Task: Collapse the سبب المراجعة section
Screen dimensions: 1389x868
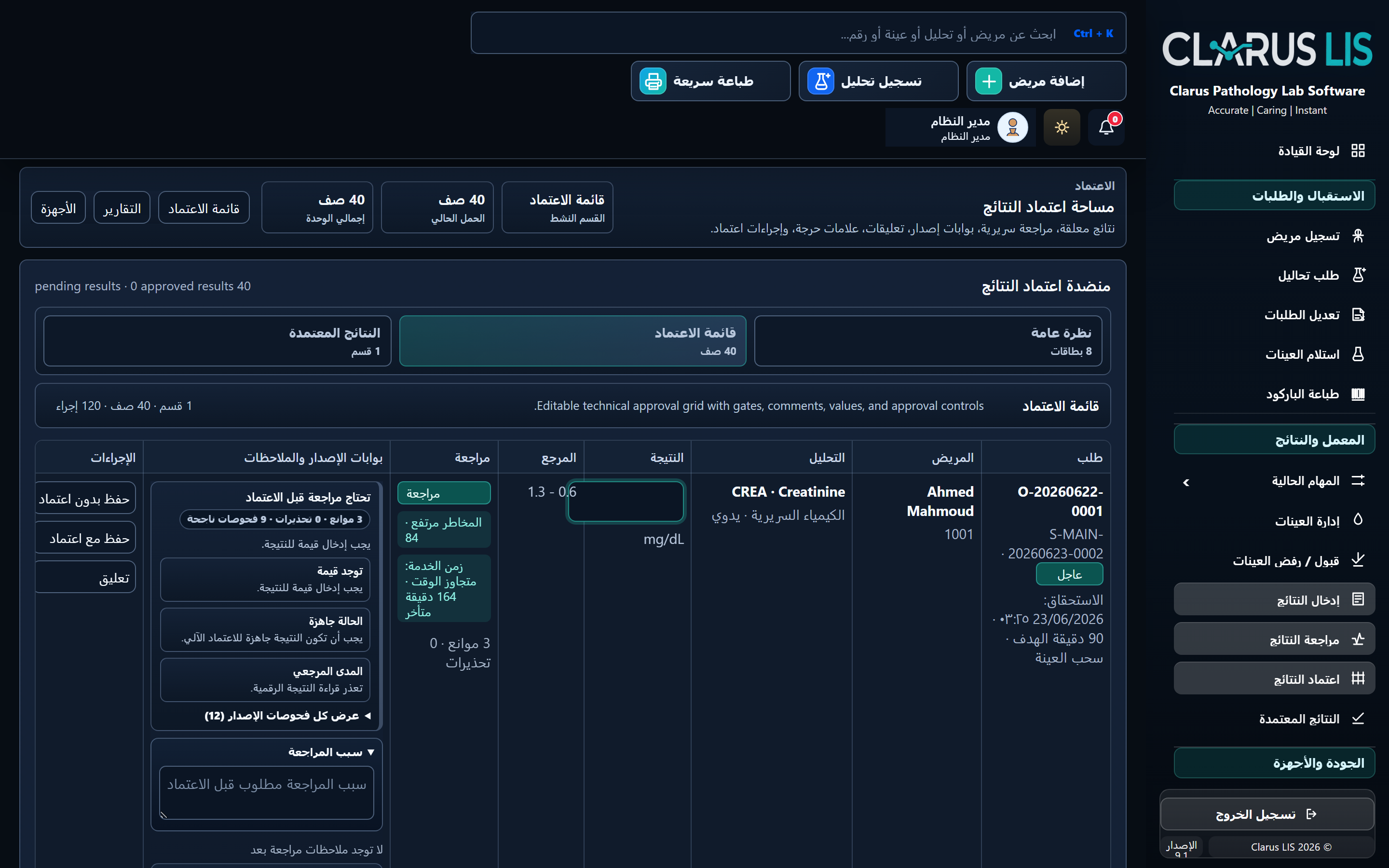Action: (x=331, y=752)
